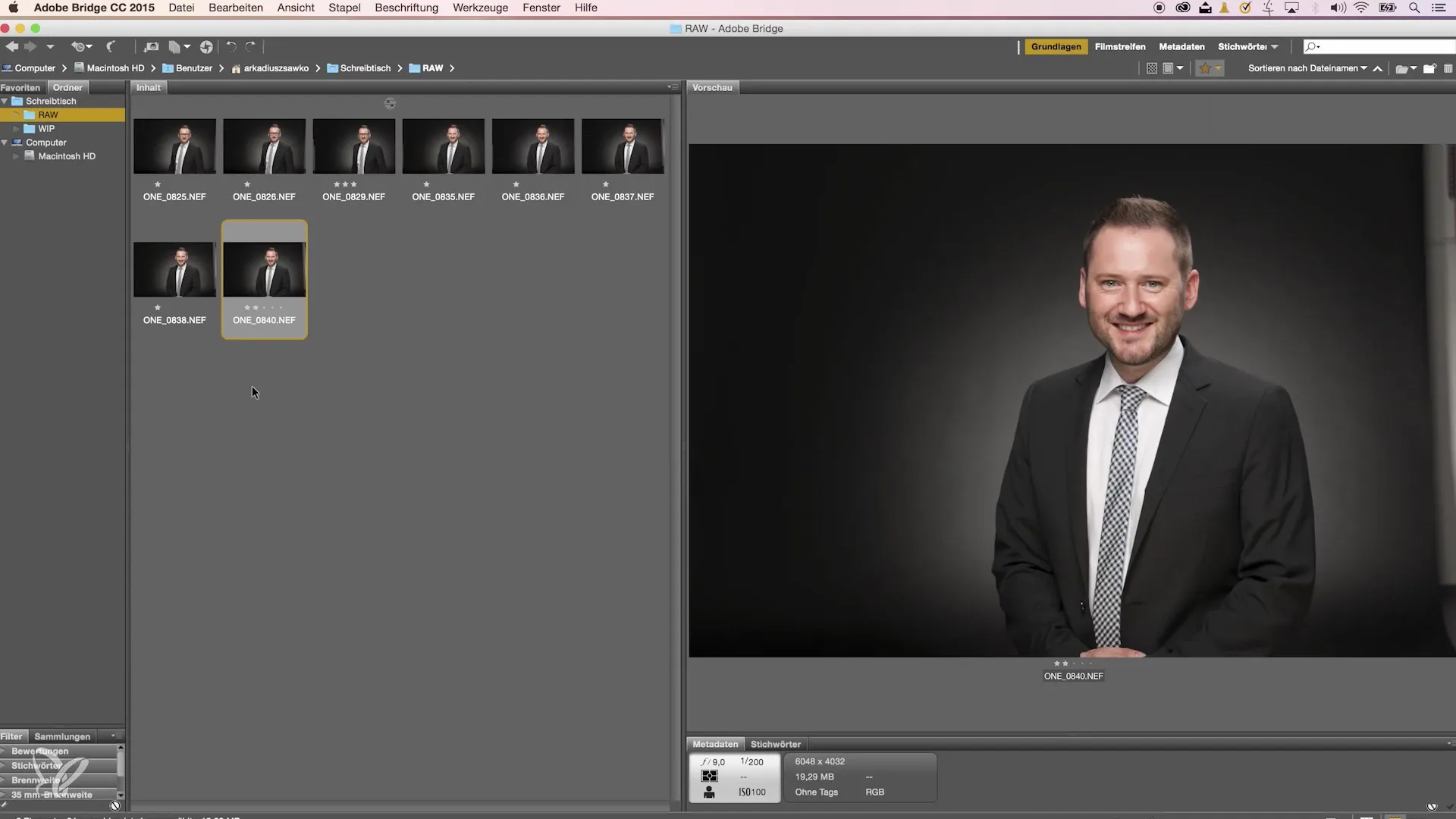Select thumbnail ONE_0835.NEF
Viewport: 1456px width, 819px height.
(x=443, y=146)
